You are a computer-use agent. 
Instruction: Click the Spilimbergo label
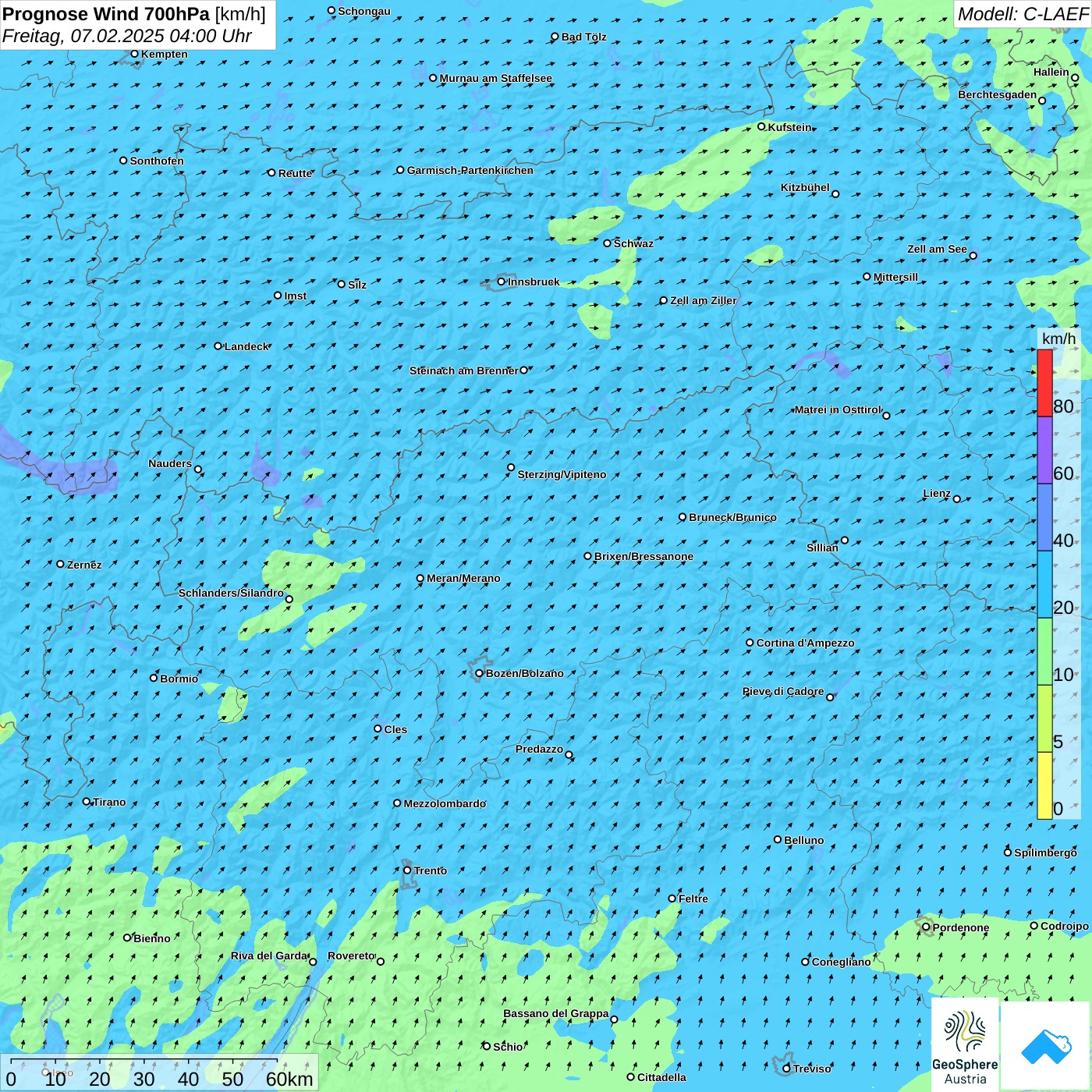tap(1045, 853)
